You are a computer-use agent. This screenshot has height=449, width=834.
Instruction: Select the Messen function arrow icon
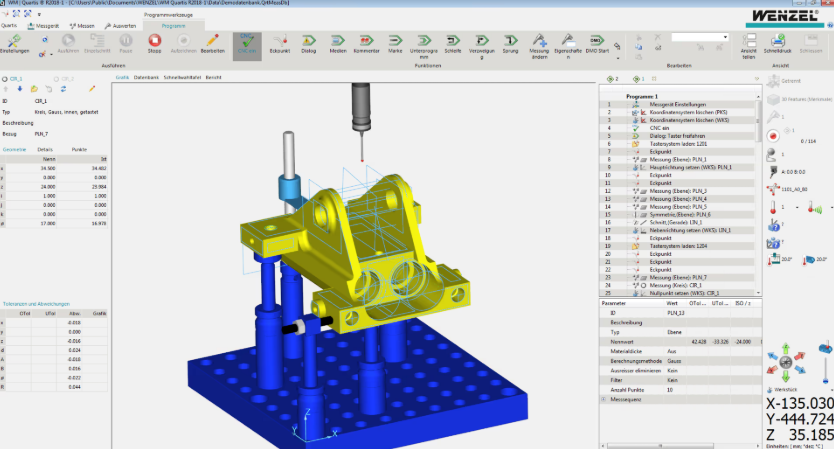338,42
